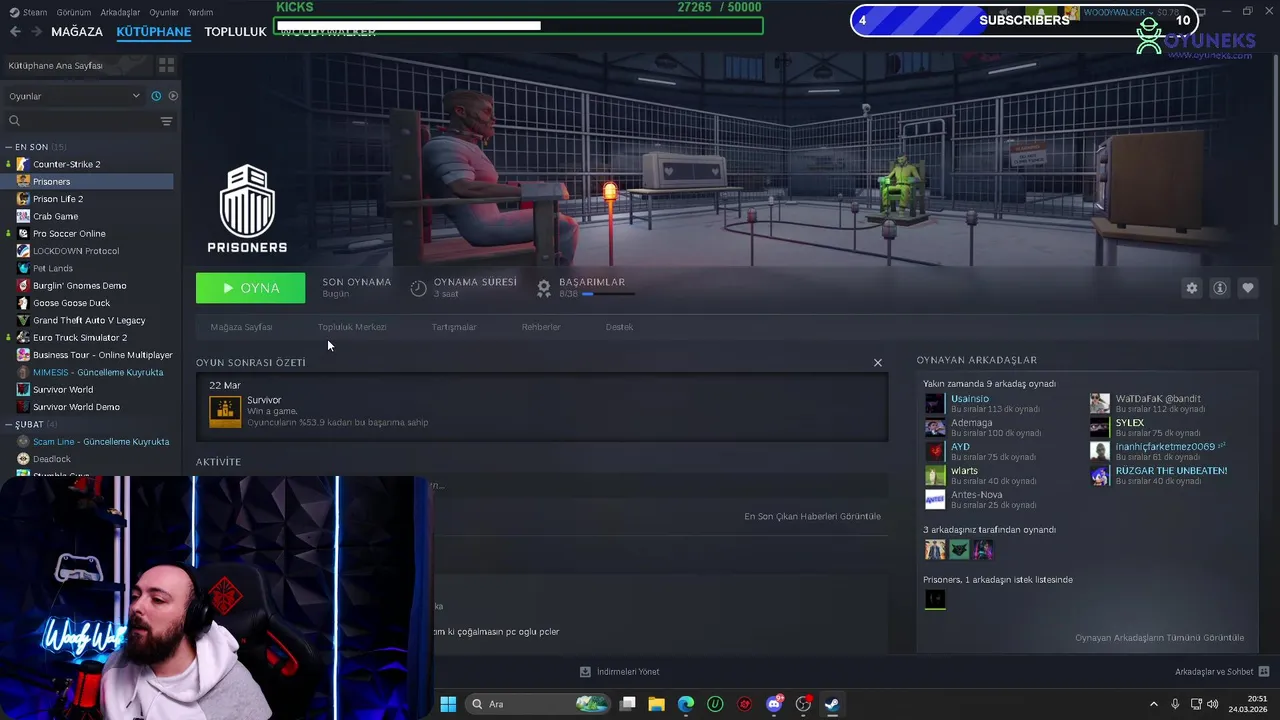
Task: Open En Son Çıkan Haberleri Görüntüle
Action: tap(812, 516)
